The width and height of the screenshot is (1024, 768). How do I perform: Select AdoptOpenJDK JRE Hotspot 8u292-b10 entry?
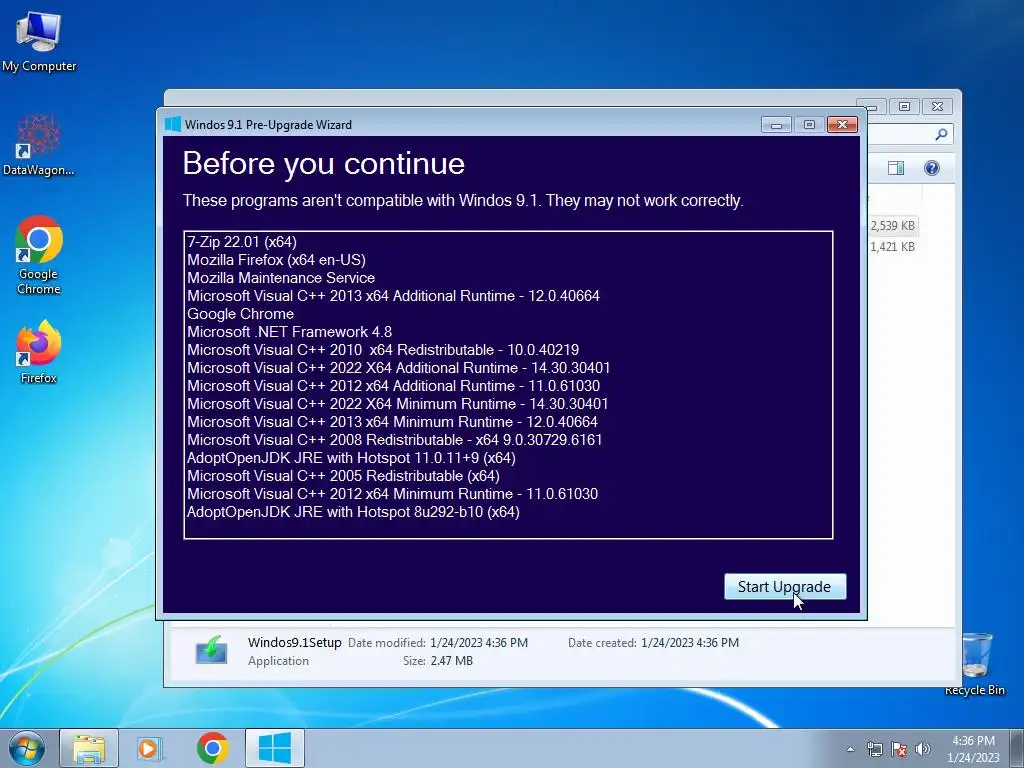click(x=353, y=511)
